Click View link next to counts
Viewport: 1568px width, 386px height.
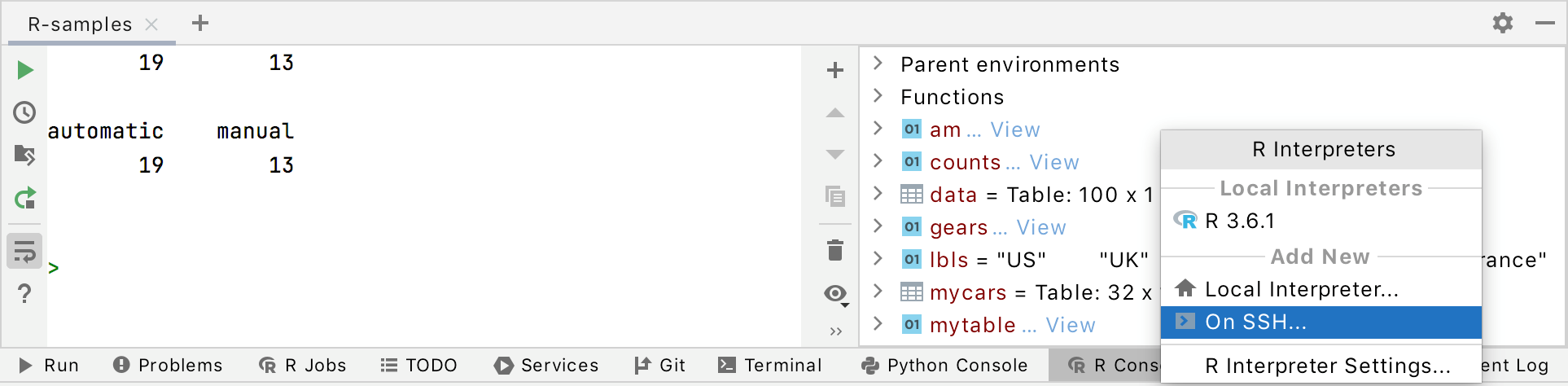(x=1054, y=162)
